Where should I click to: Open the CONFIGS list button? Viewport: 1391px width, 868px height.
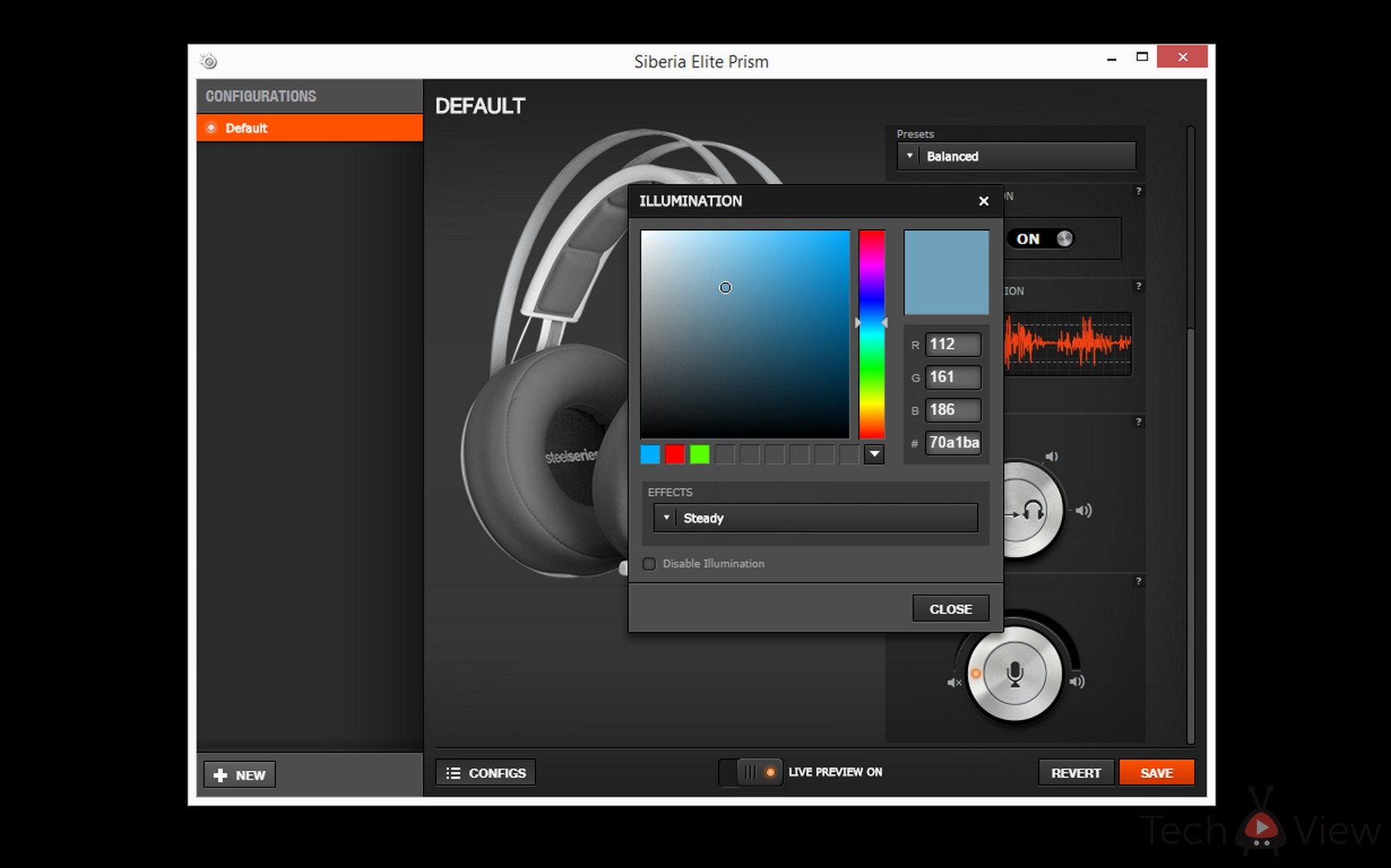coord(486,772)
